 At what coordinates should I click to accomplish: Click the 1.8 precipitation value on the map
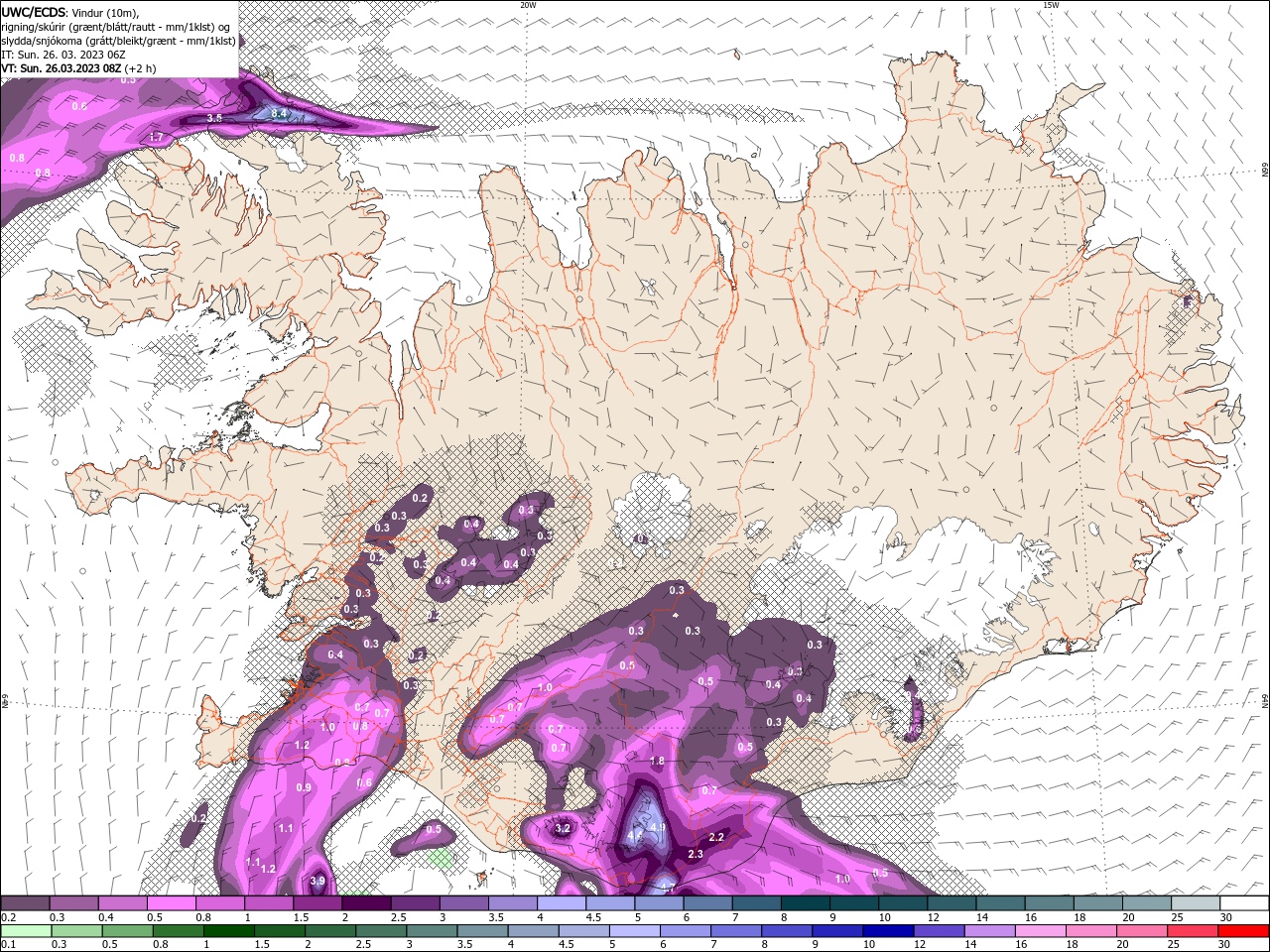click(x=657, y=761)
